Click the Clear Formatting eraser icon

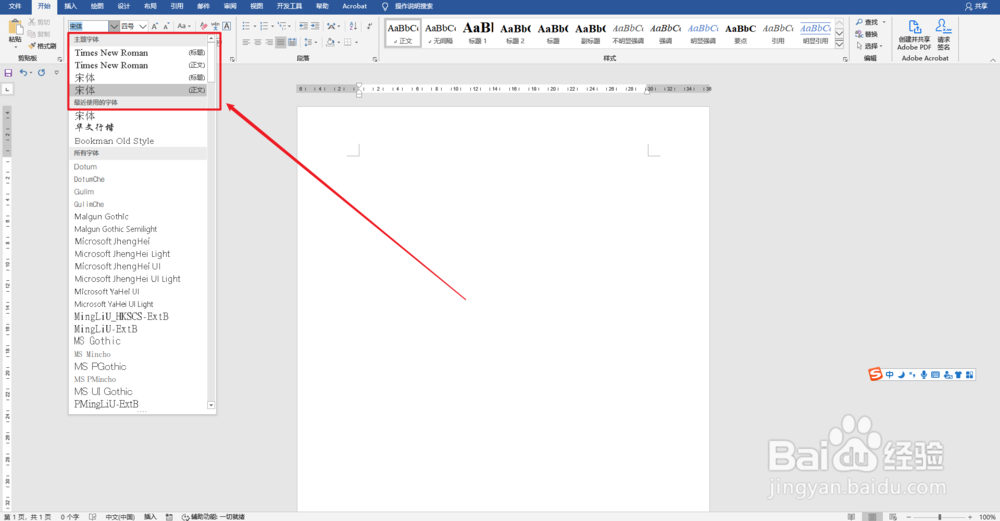pos(203,26)
